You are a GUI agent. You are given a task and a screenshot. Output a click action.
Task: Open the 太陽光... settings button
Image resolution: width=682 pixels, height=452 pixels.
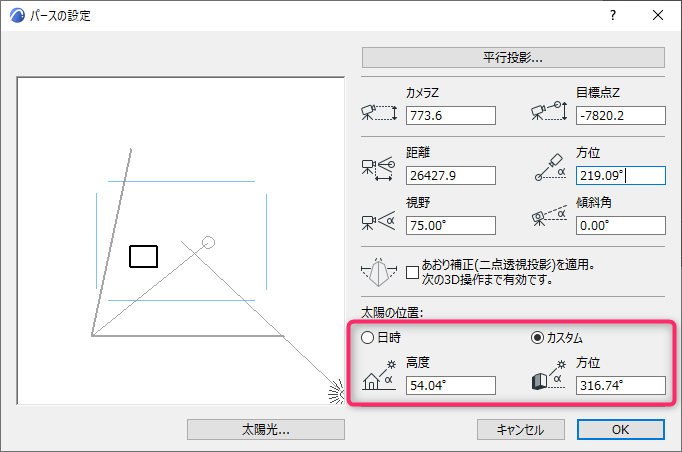pos(266,430)
